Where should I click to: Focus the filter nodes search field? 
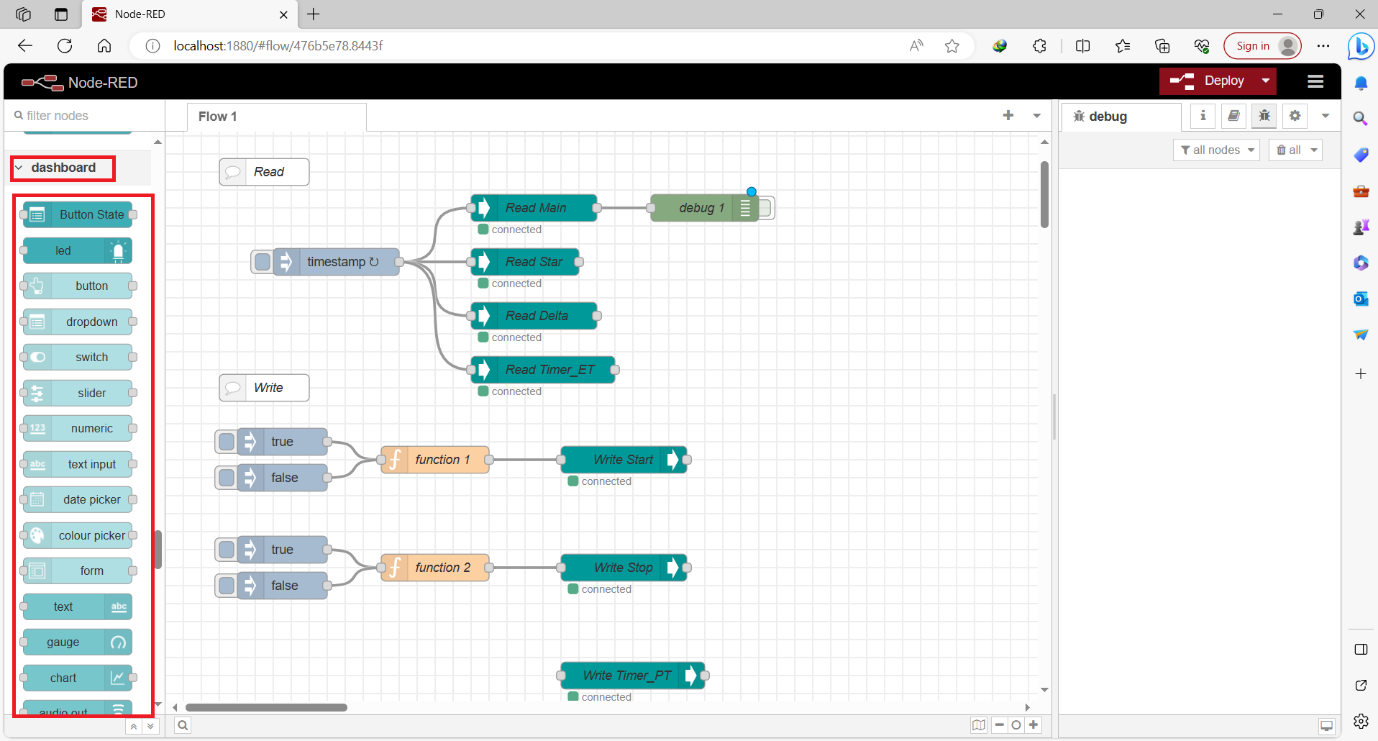[x=82, y=116]
